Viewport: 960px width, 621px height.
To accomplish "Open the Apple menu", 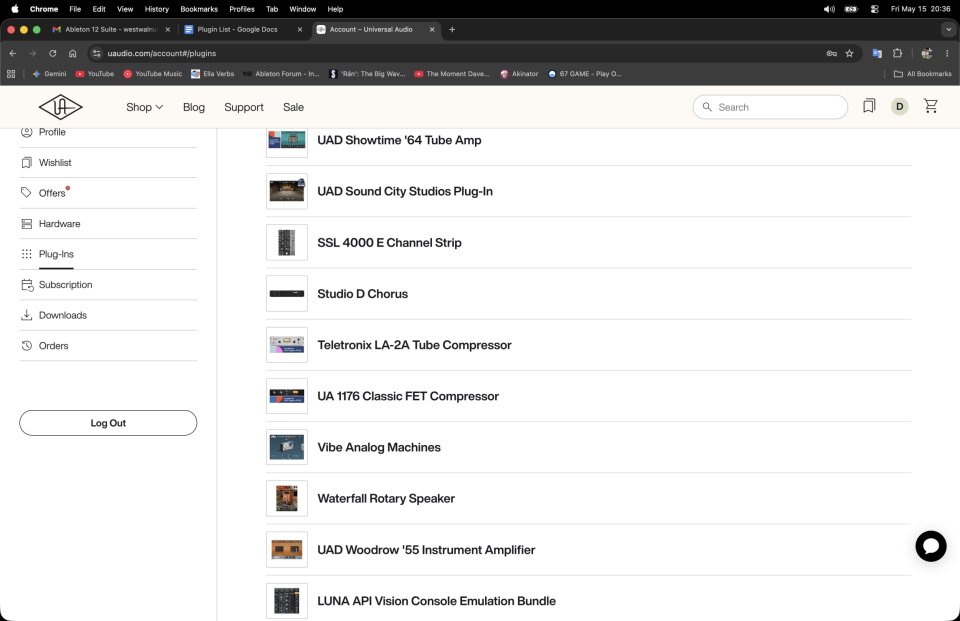I will 15,9.
